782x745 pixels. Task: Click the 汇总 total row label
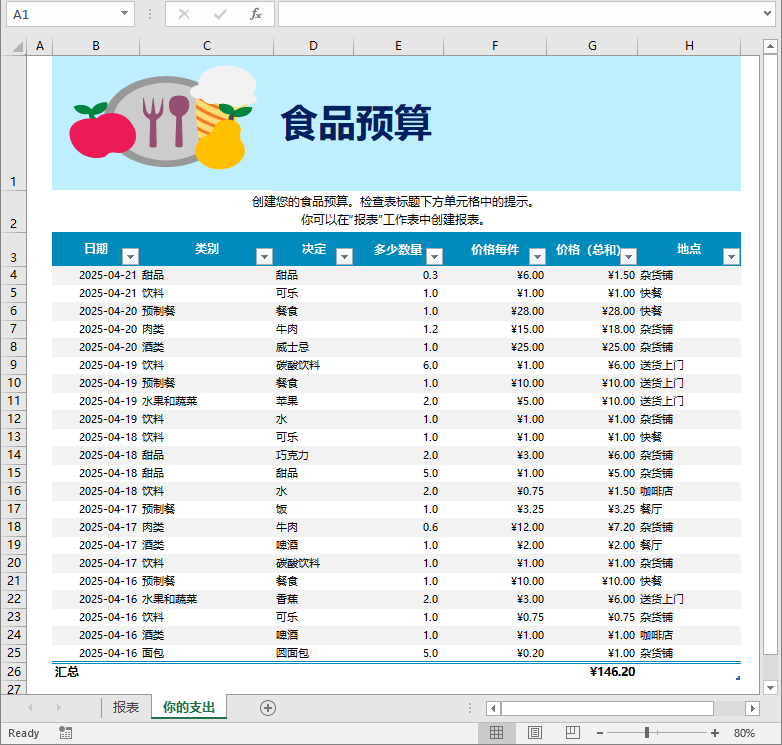67,672
